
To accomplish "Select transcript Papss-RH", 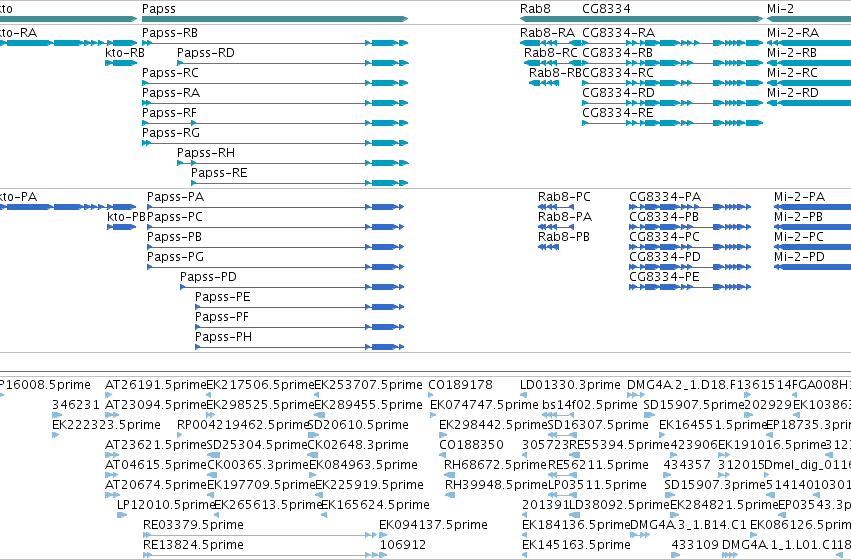I will point(206,153).
